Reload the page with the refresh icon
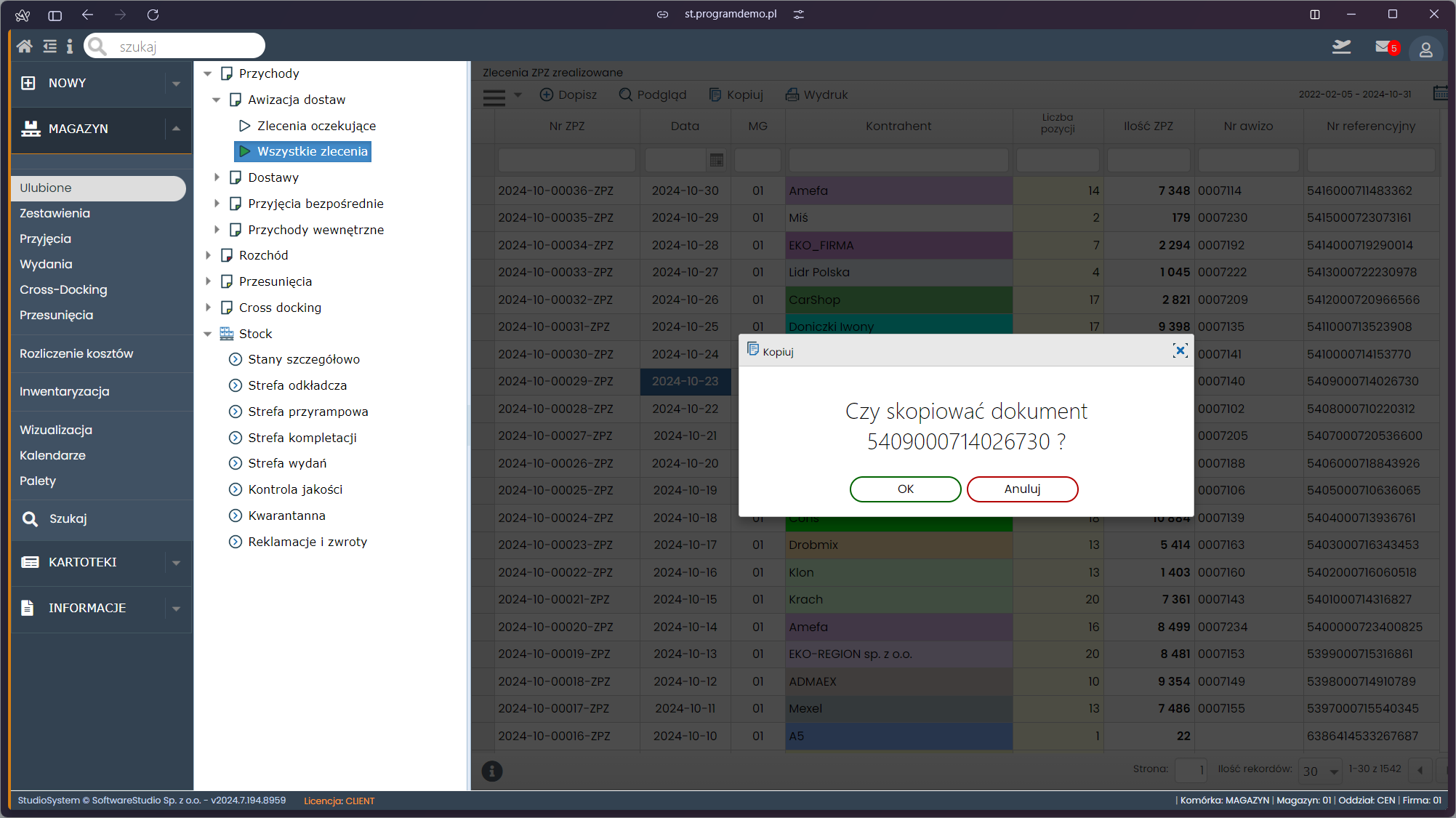 153,15
